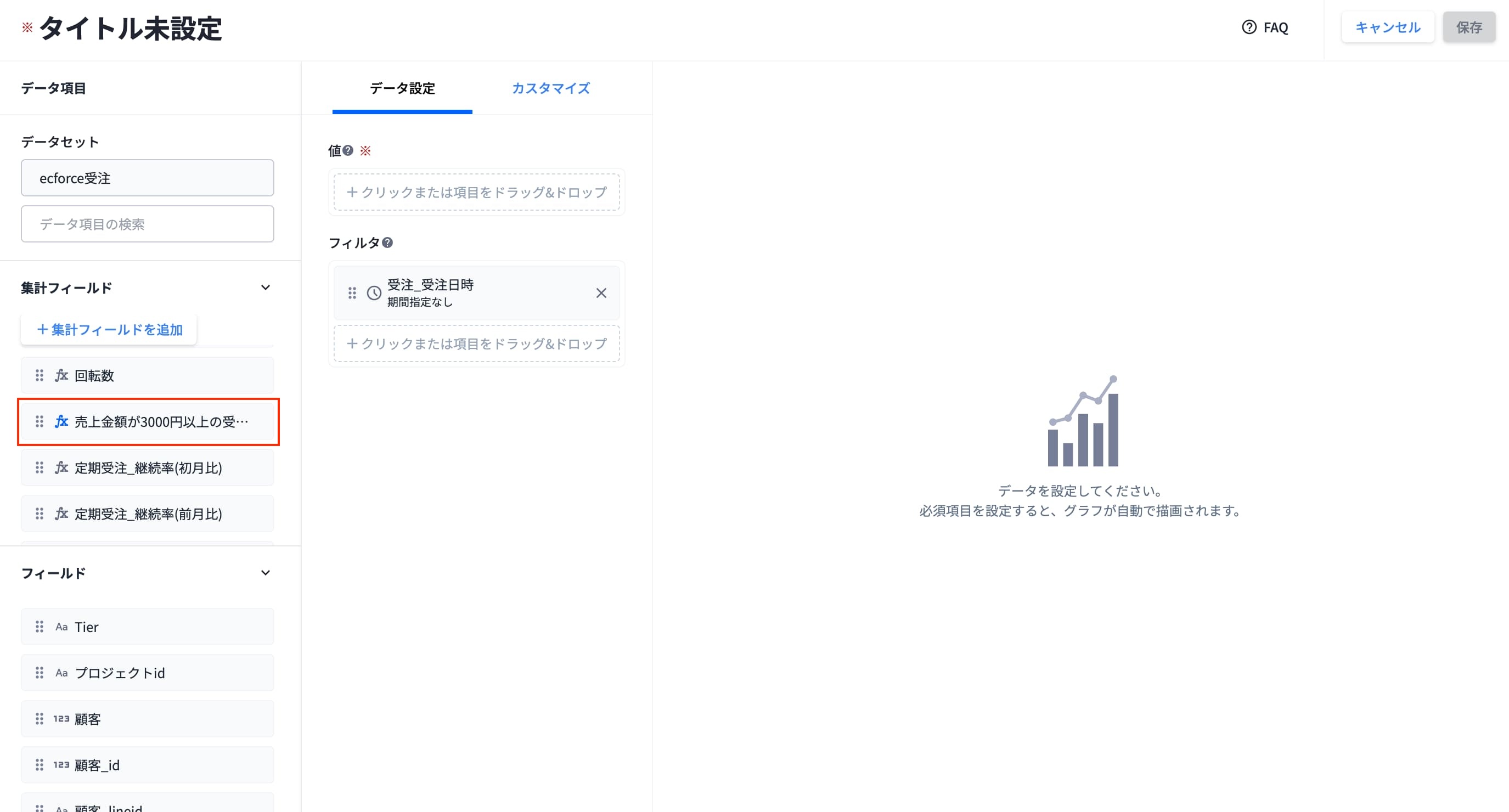Screen dimensions: 1509x812
Task: Select the 顧客 field
Action: [148, 719]
